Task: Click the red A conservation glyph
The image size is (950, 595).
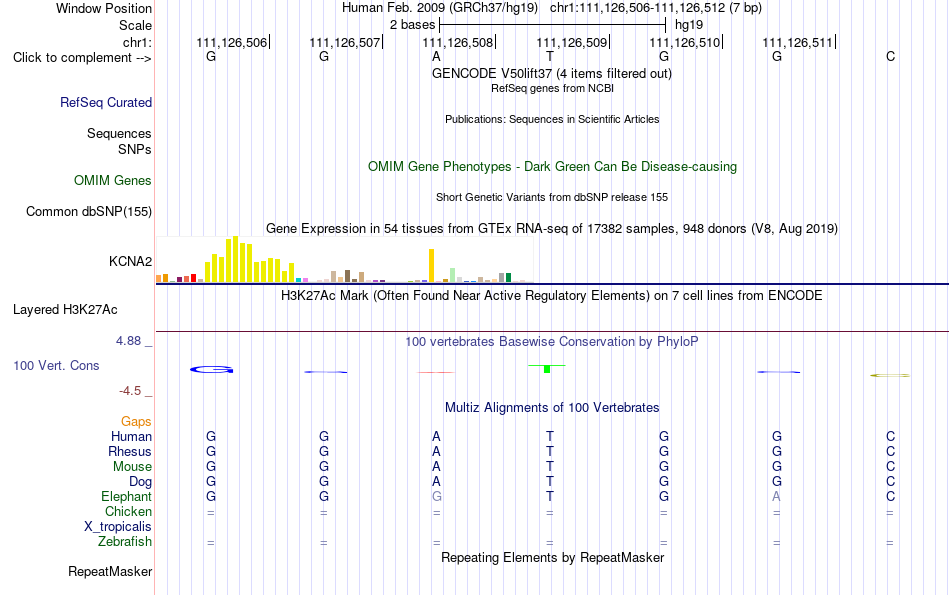Action: pyautogui.click(x=436, y=372)
